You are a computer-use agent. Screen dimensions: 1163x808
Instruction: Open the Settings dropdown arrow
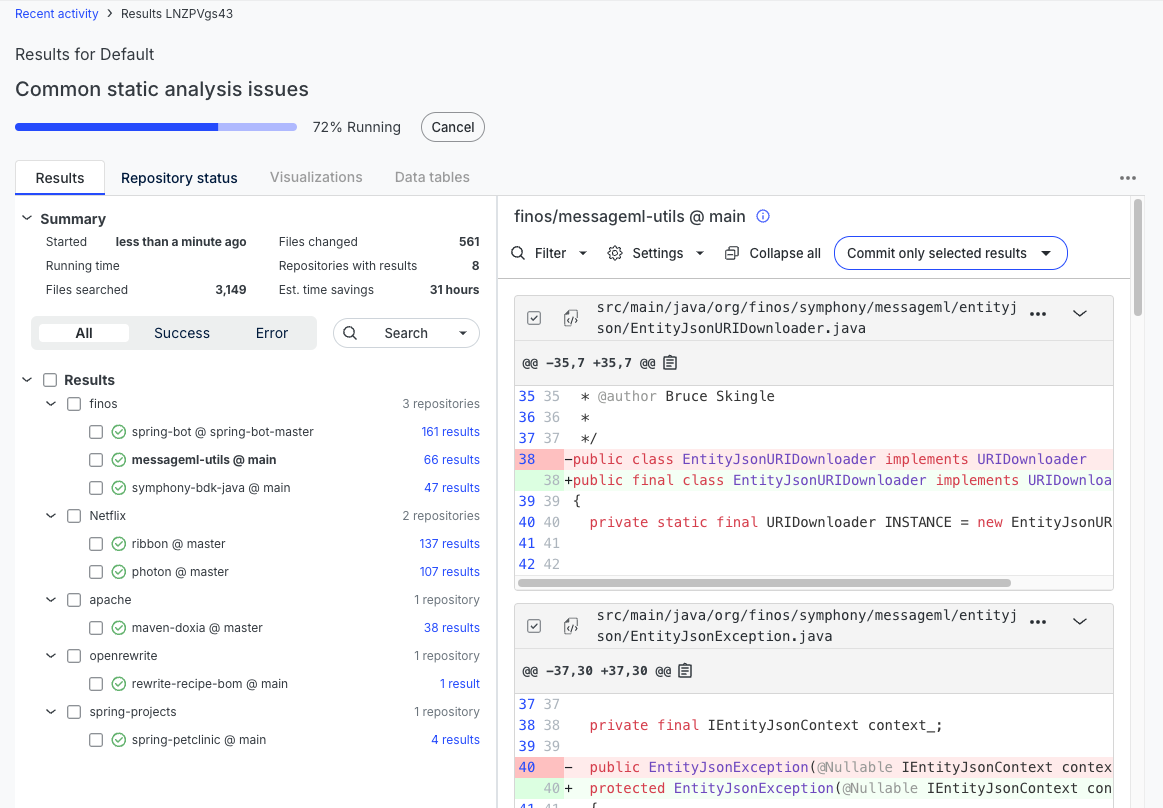tap(699, 253)
